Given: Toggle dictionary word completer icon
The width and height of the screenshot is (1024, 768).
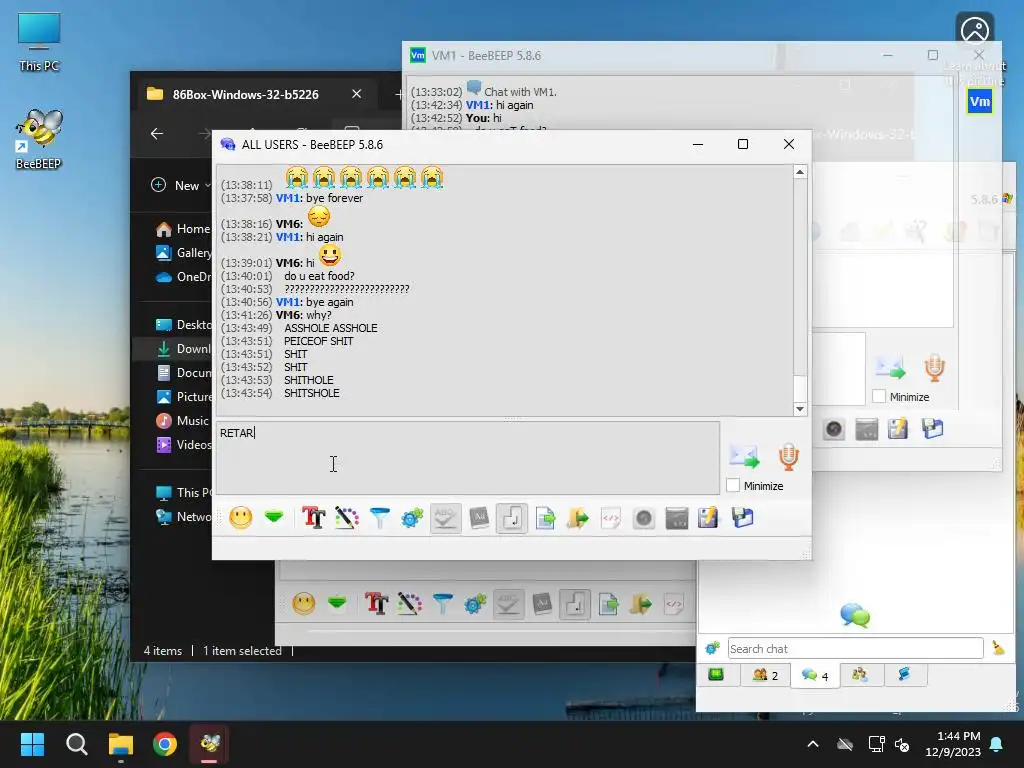Looking at the screenshot, I should click(479, 519).
